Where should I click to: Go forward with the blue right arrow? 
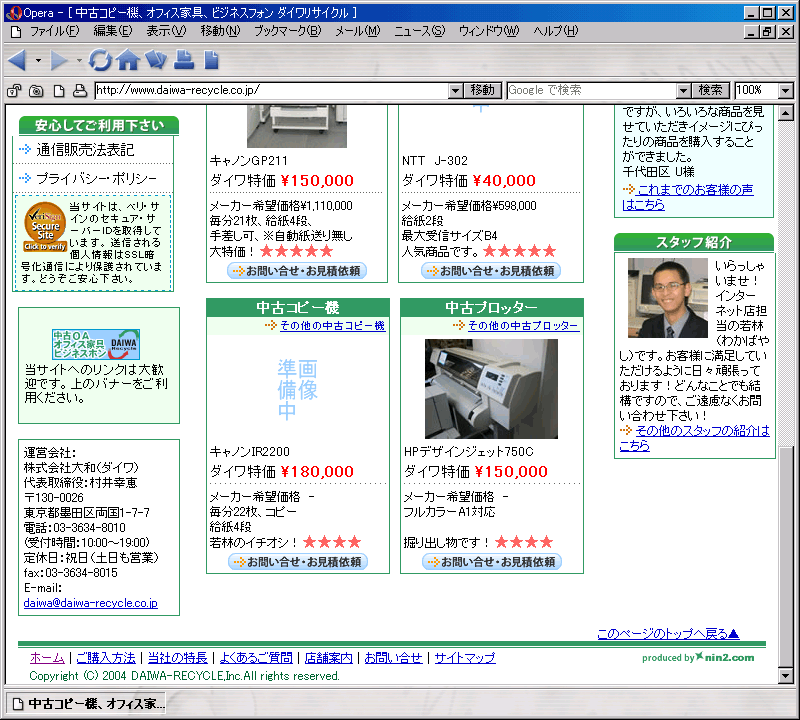click(59, 60)
